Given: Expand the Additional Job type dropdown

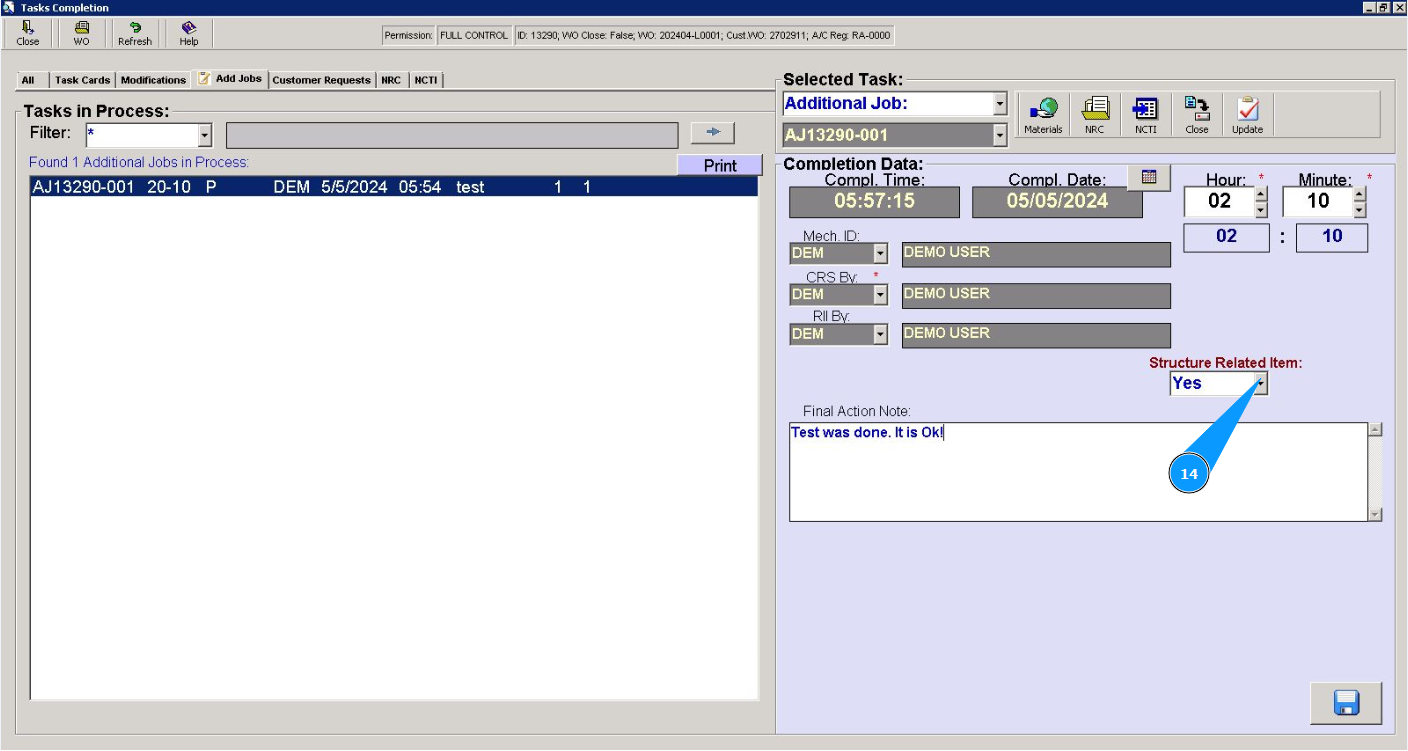Looking at the screenshot, I should [1000, 104].
